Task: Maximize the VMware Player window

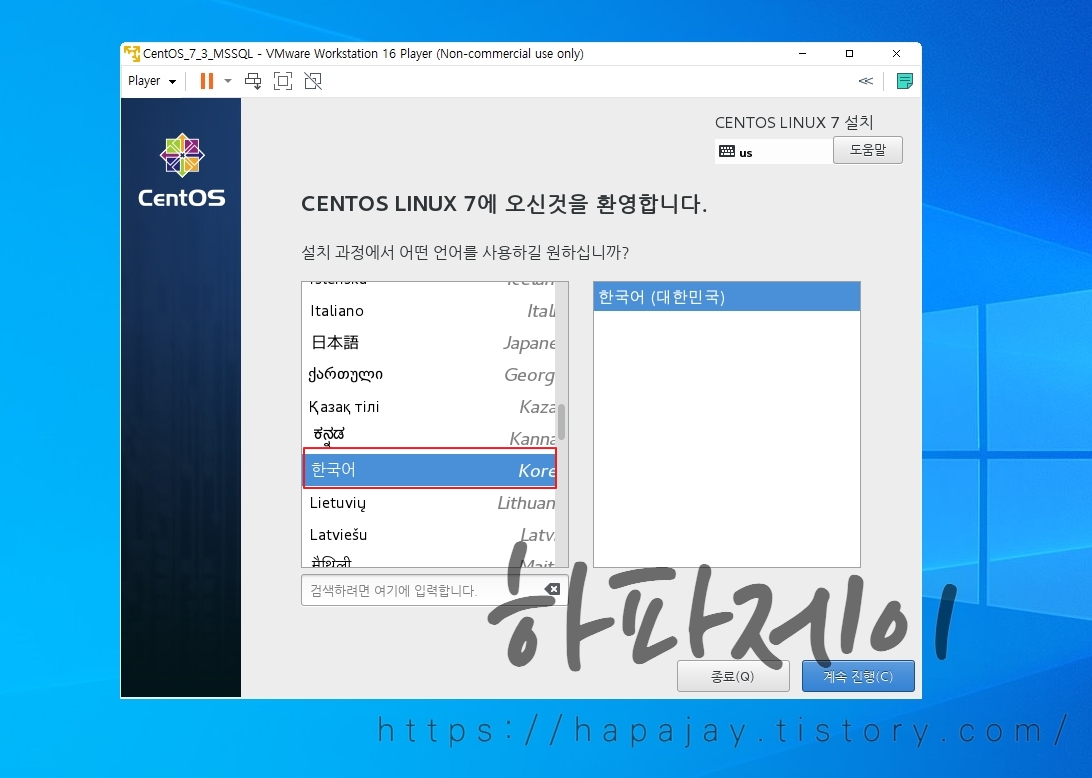Action: pyautogui.click(x=849, y=54)
